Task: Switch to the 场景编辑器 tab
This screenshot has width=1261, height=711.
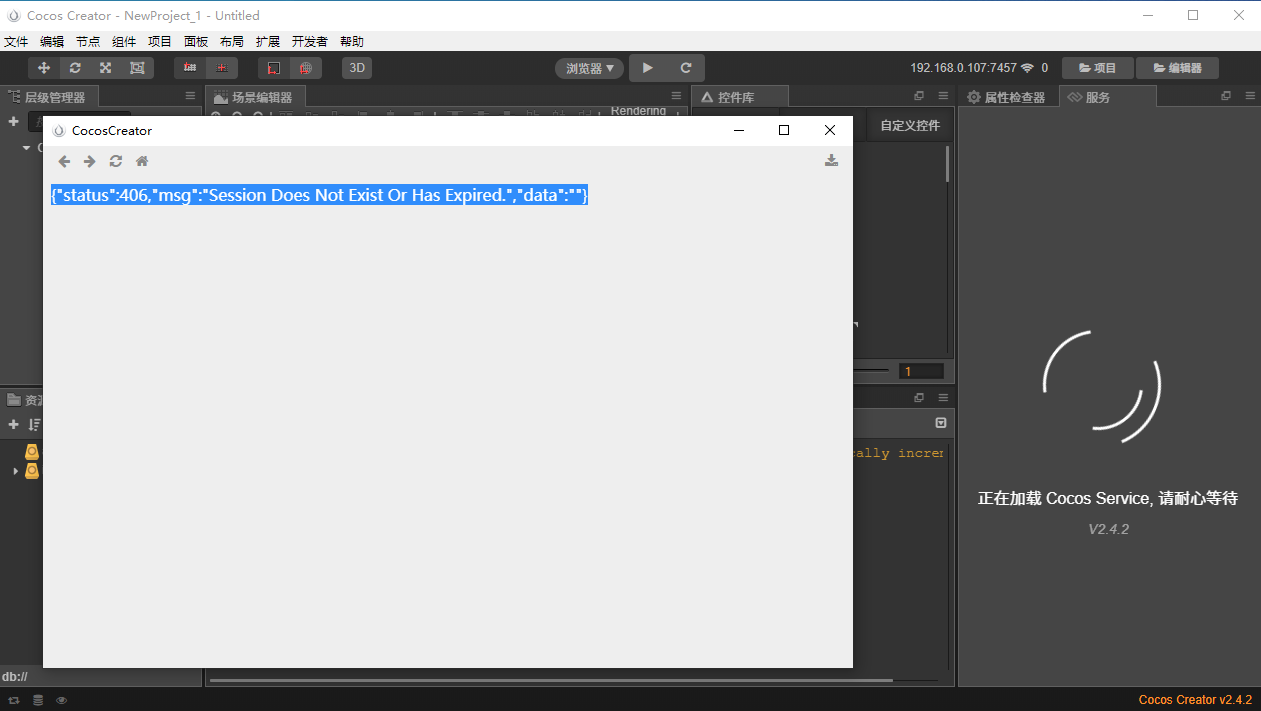Action: click(x=254, y=97)
